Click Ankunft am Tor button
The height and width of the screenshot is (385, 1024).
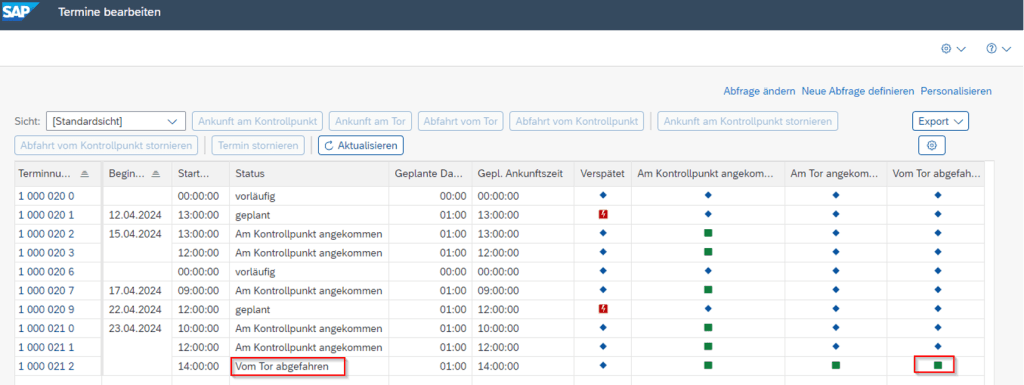(x=370, y=121)
